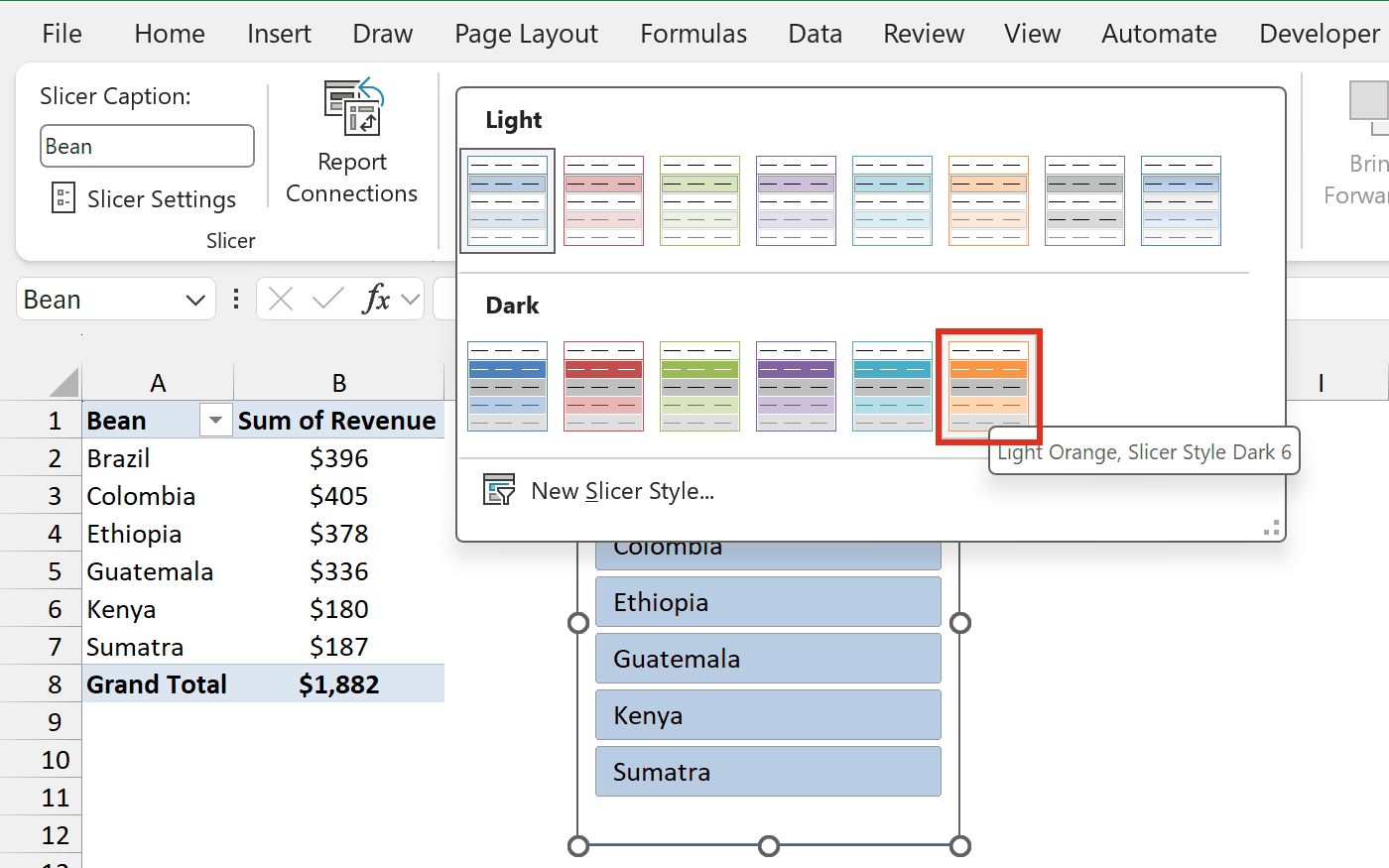Select Slicer Style Dark 6 orange

[988, 386]
